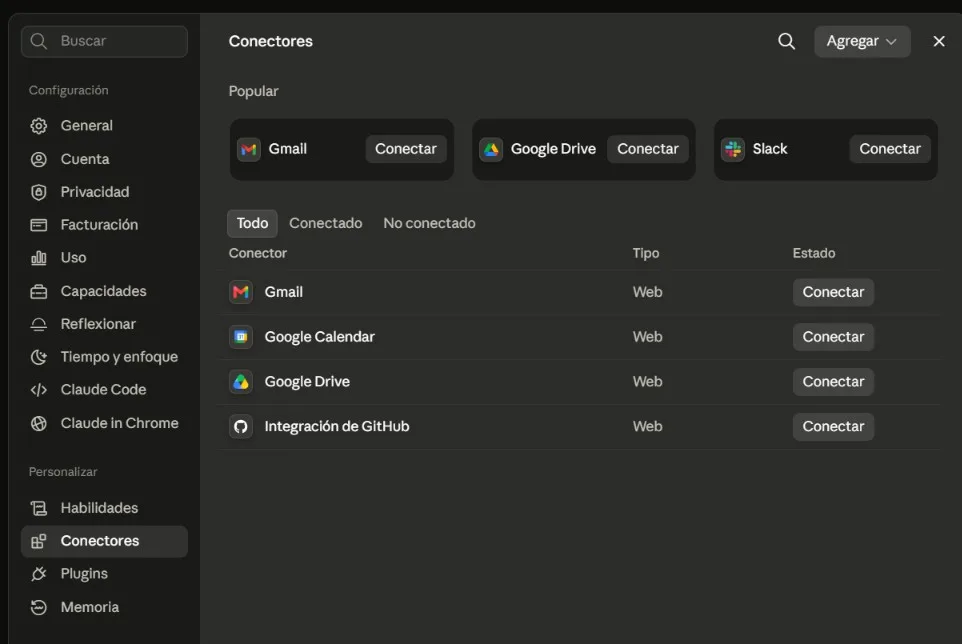Click the Uso bar chart icon
Image resolution: width=962 pixels, height=644 pixels.
pyautogui.click(x=39, y=258)
